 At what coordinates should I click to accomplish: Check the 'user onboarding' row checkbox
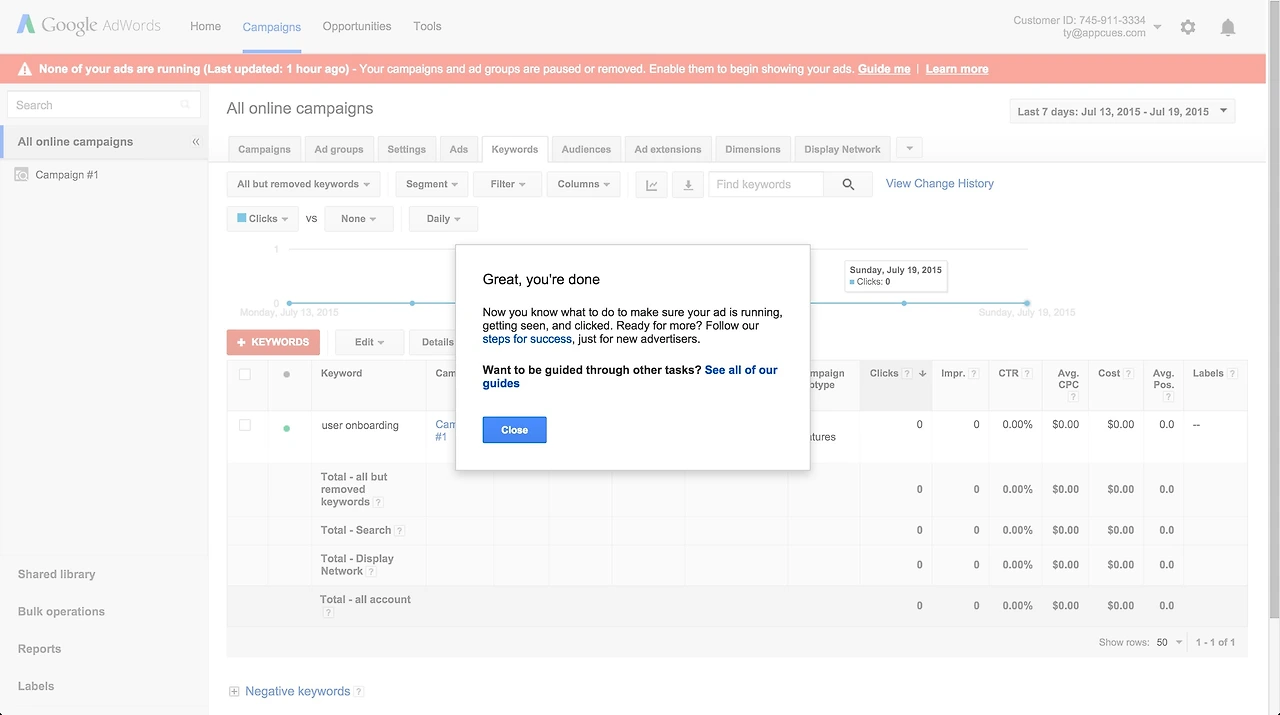pos(245,425)
